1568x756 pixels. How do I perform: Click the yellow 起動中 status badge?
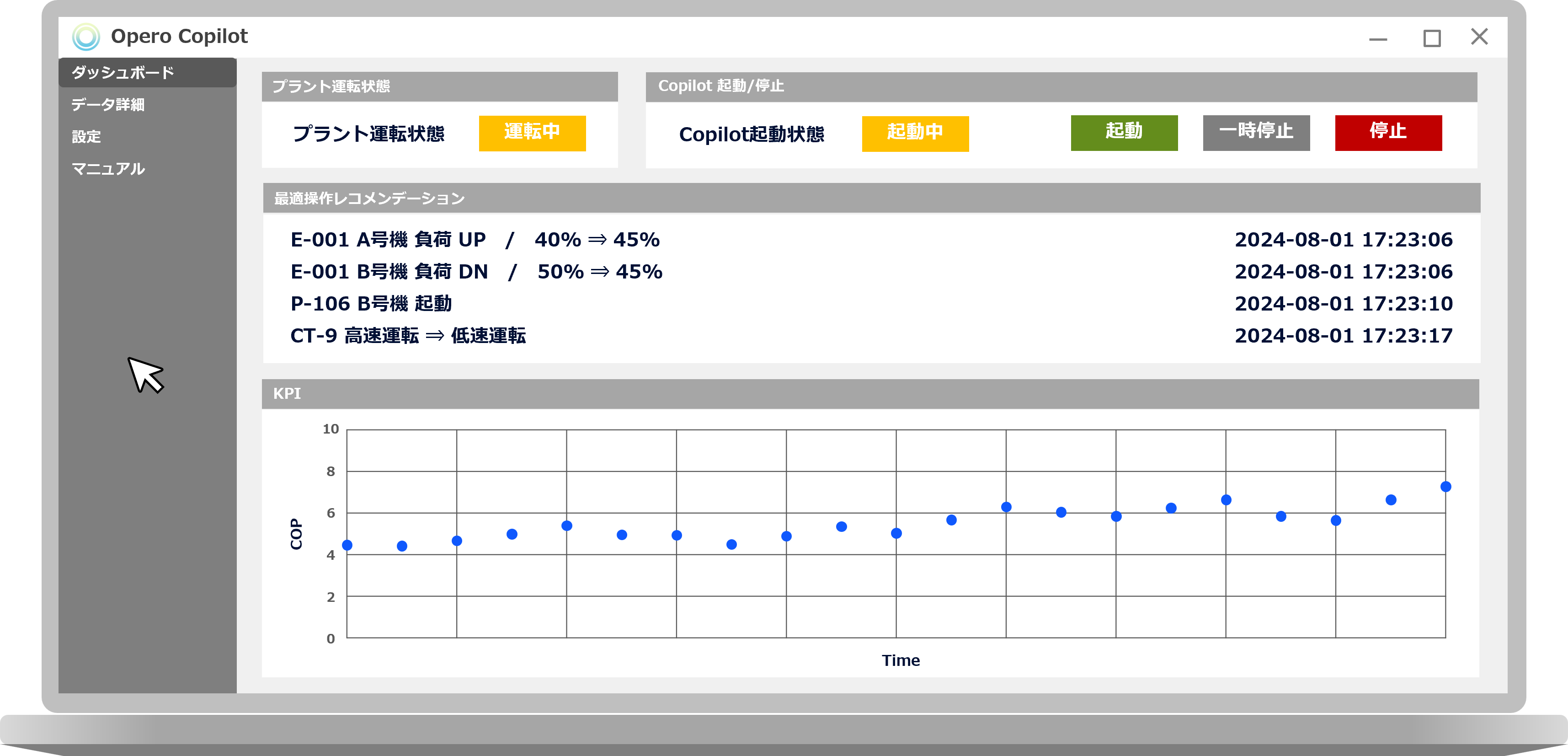pos(915,134)
